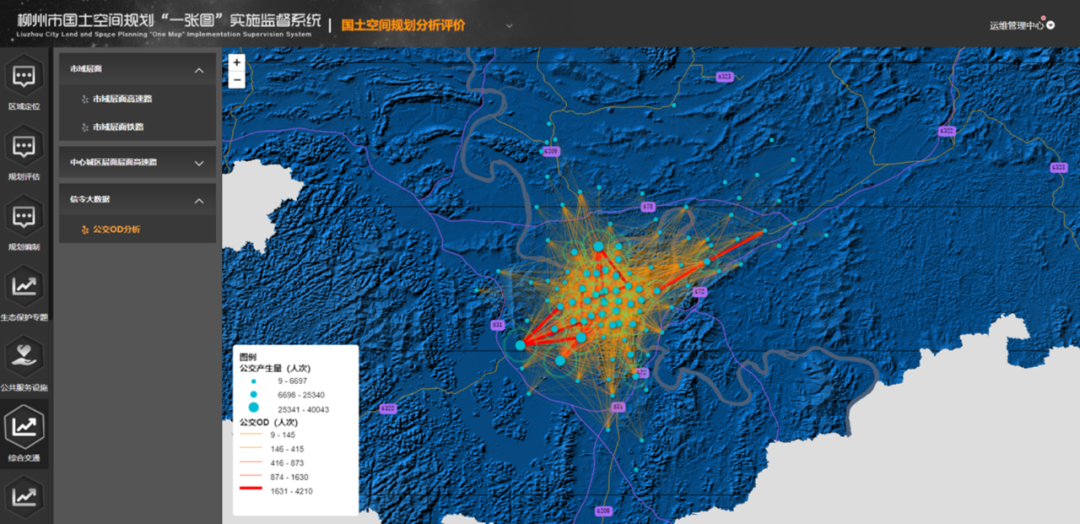Click the medium 6698 - 25340 circle swatch
Image resolution: width=1080 pixels, height=524 pixels.
pyautogui.click(x=253, y=395)
